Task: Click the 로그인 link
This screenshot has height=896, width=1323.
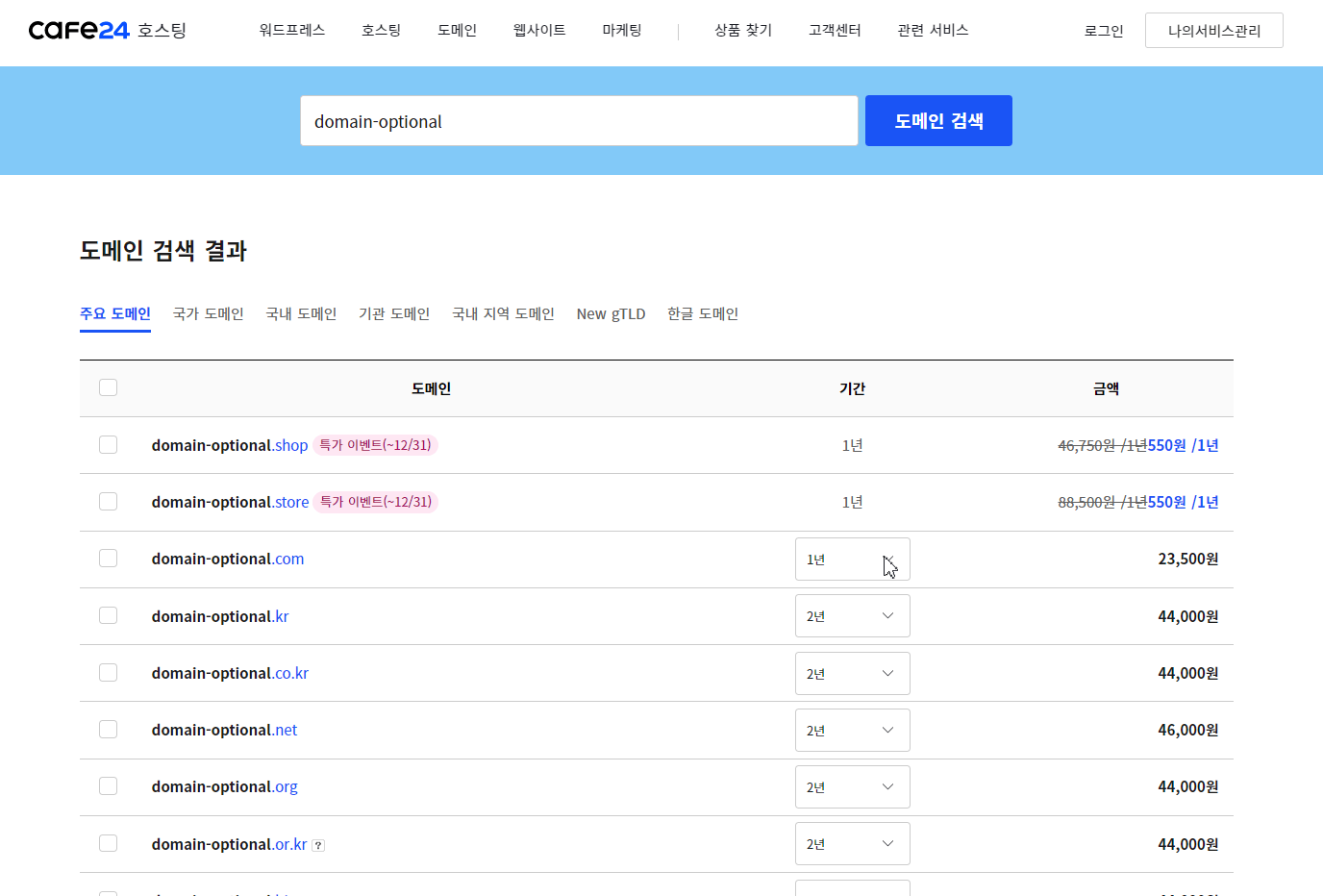Action: click(x=1104, y=31)
